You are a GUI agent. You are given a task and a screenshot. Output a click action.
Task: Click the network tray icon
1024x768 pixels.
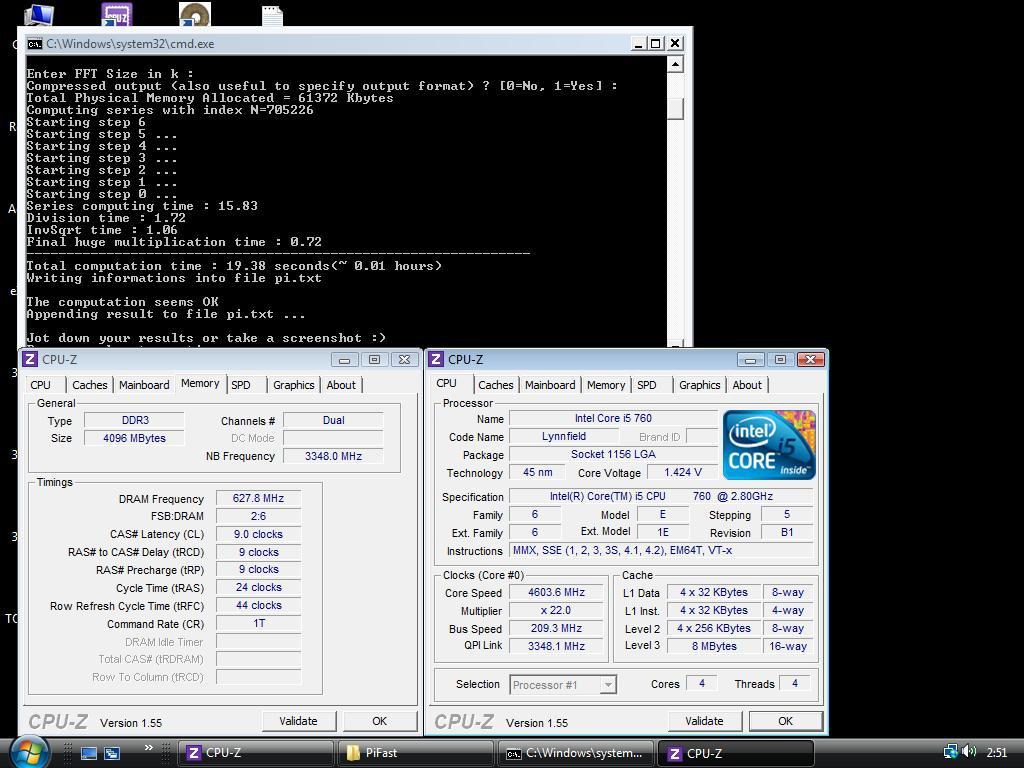[950, 752]
